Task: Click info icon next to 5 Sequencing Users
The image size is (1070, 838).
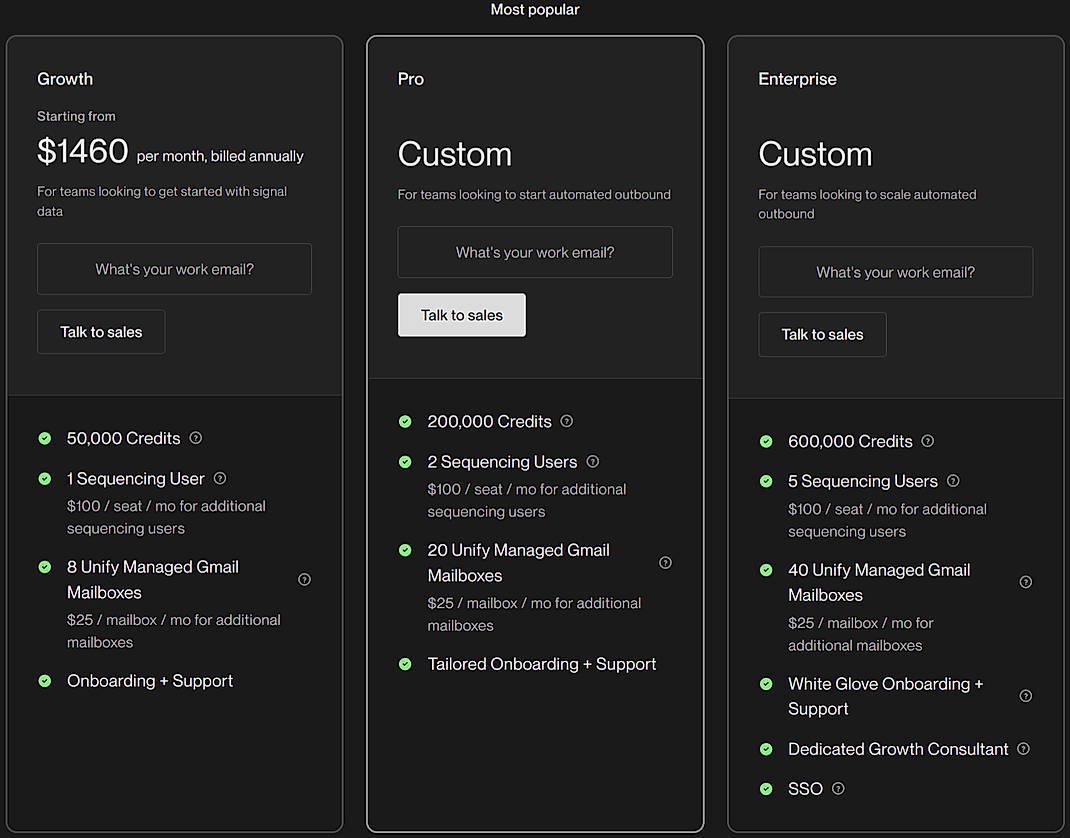Action: [953, 481]
